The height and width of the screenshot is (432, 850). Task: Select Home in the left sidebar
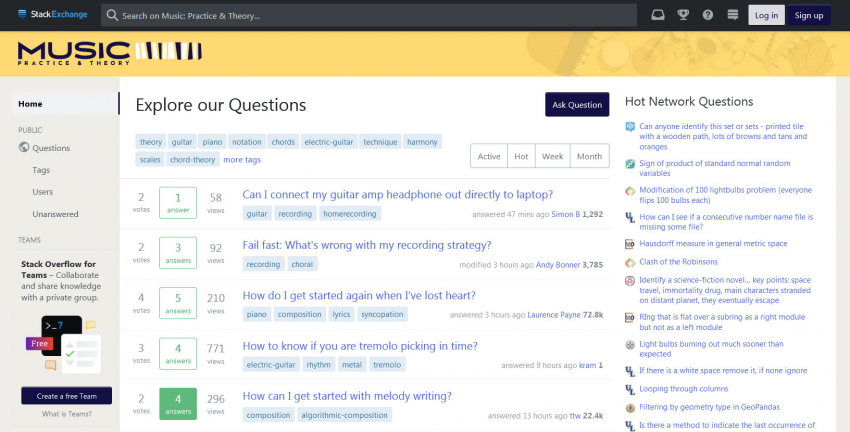point(66,104)
